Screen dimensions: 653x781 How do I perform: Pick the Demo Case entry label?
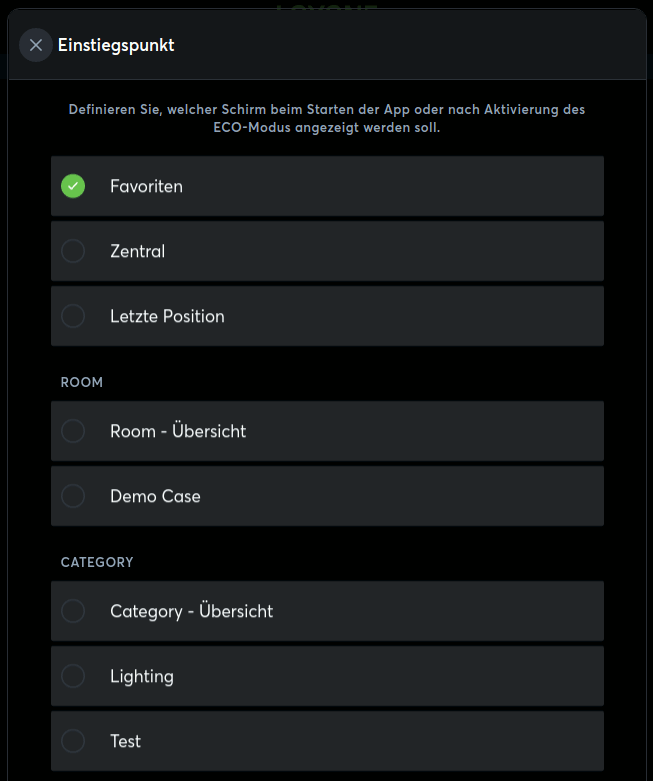pyautogui.click(x=155, y=496)
